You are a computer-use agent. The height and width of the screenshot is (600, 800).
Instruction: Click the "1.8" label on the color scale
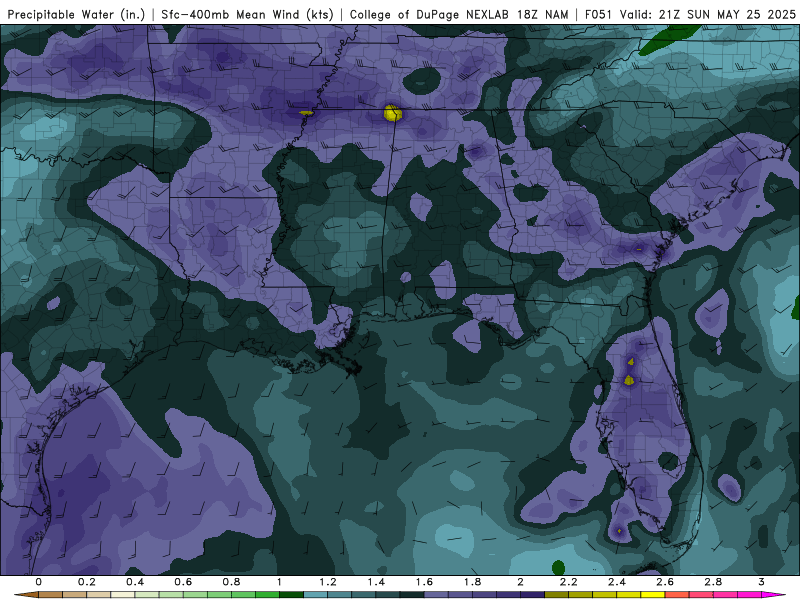[x=472, y=582]
